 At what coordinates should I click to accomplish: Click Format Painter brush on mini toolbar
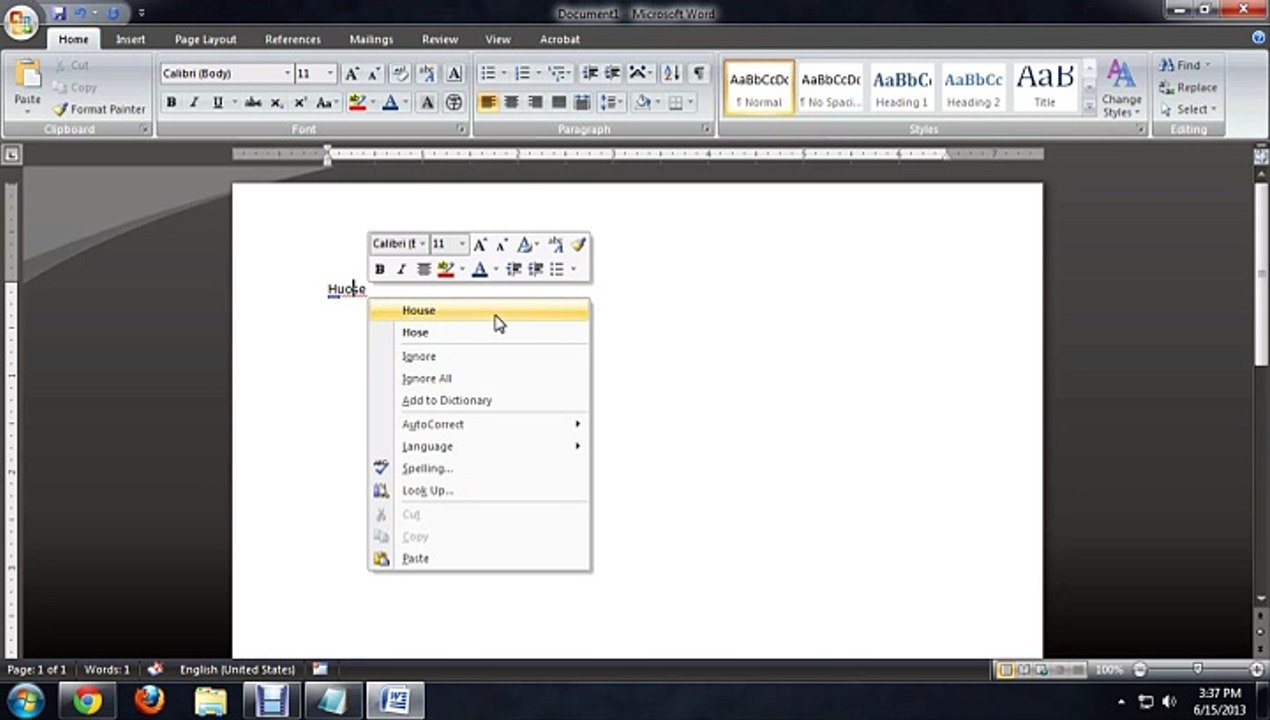point(578,244)
